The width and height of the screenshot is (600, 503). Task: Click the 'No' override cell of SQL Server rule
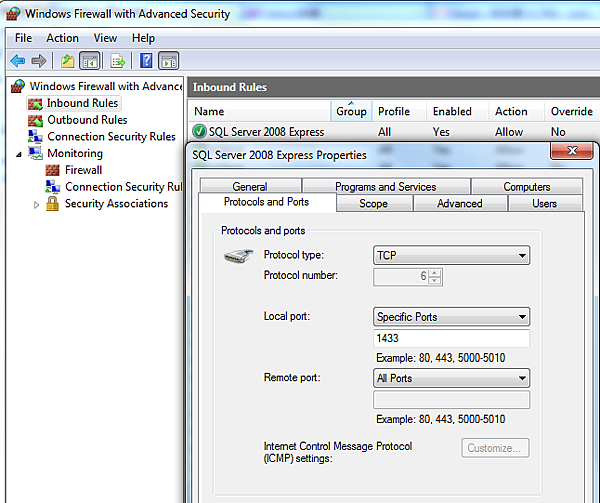558,132
